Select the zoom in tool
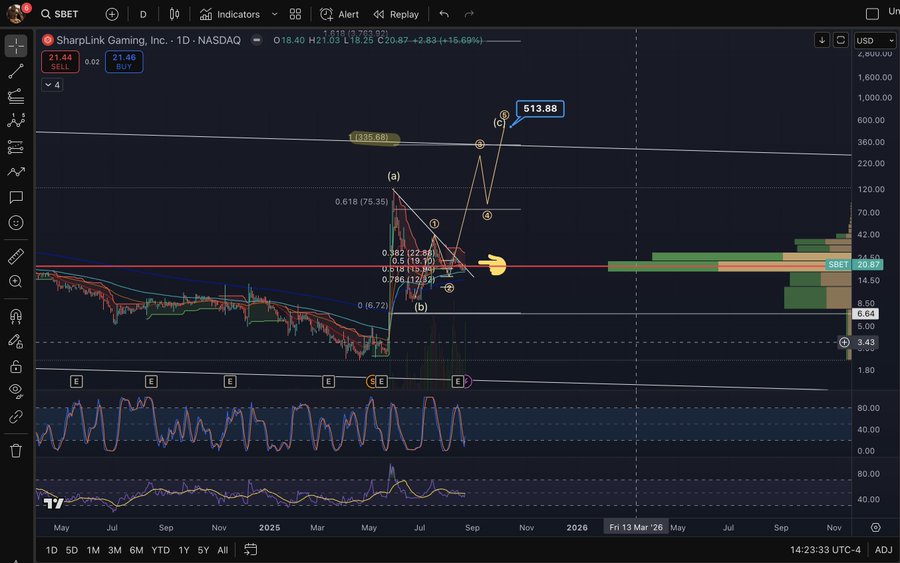 tap(16, 281)
